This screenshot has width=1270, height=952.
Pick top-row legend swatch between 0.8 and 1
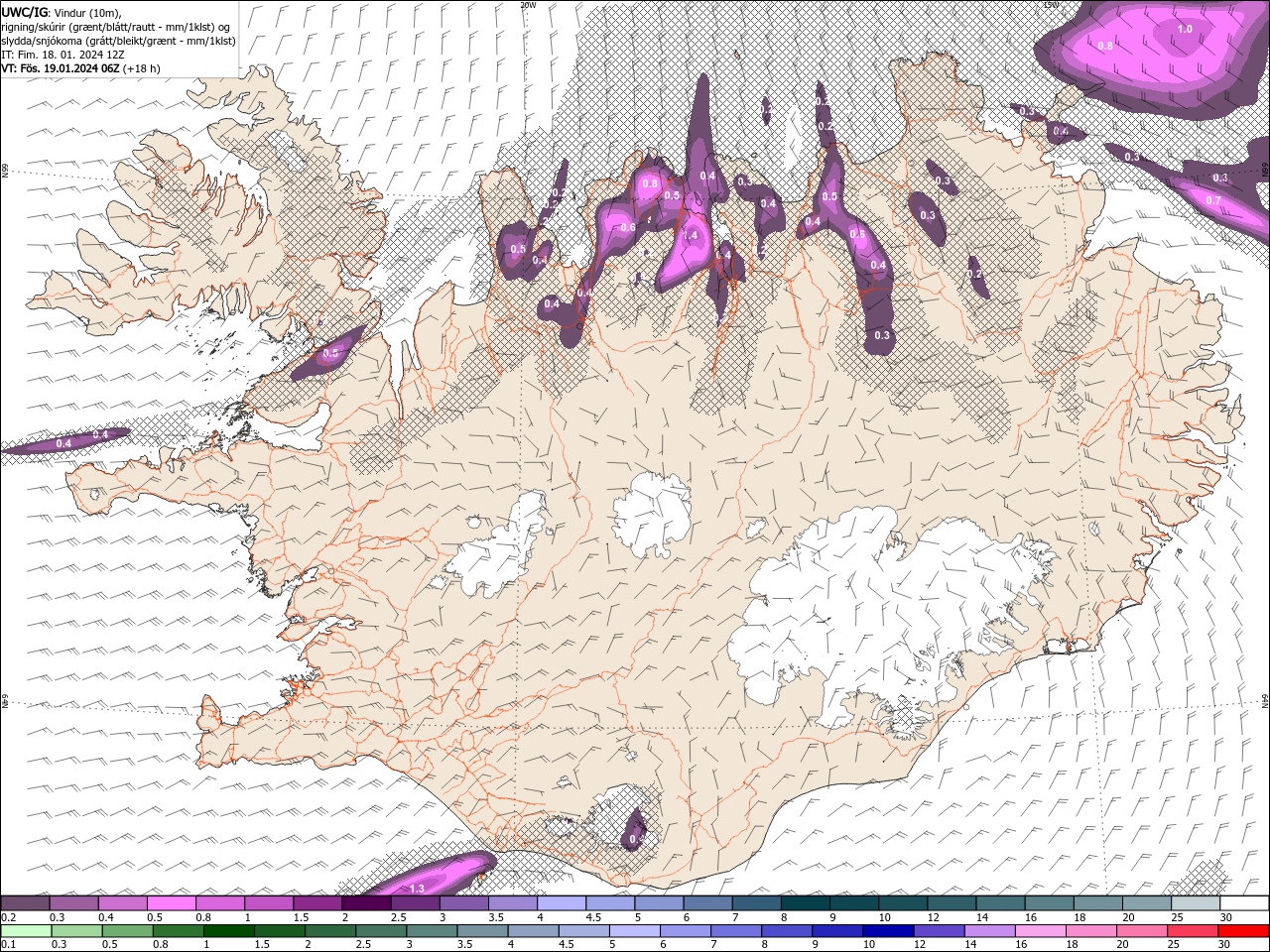pos(219,903)
